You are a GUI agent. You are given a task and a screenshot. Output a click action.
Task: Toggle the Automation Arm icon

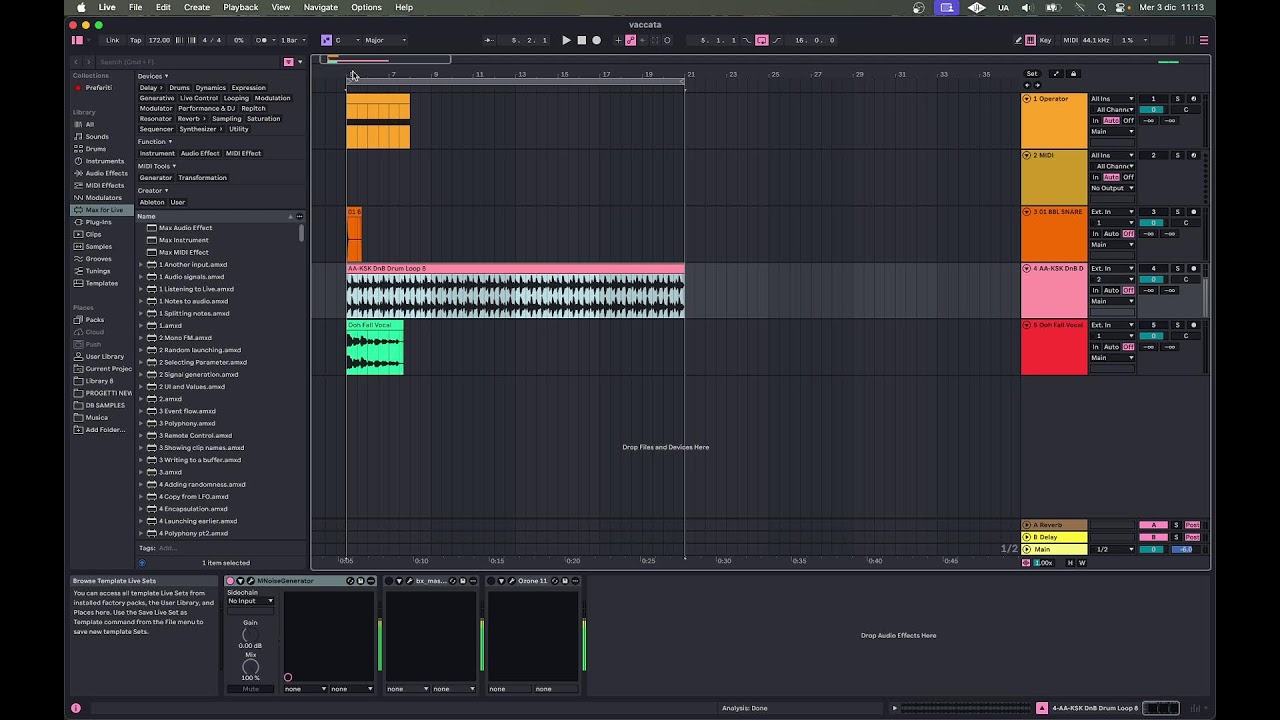[x=630, y=40]
